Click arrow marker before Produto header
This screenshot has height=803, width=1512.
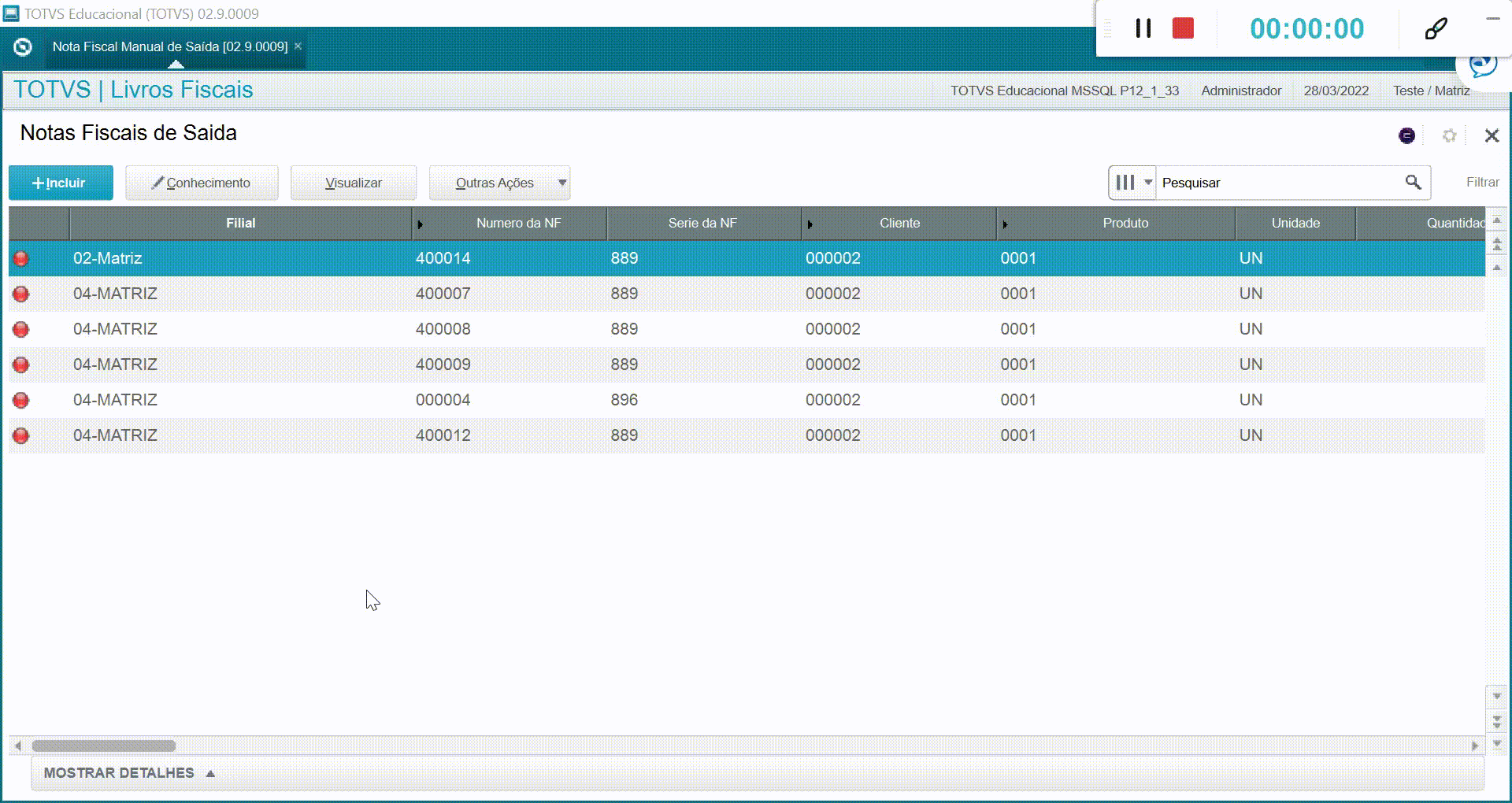tap(1005, 224)
